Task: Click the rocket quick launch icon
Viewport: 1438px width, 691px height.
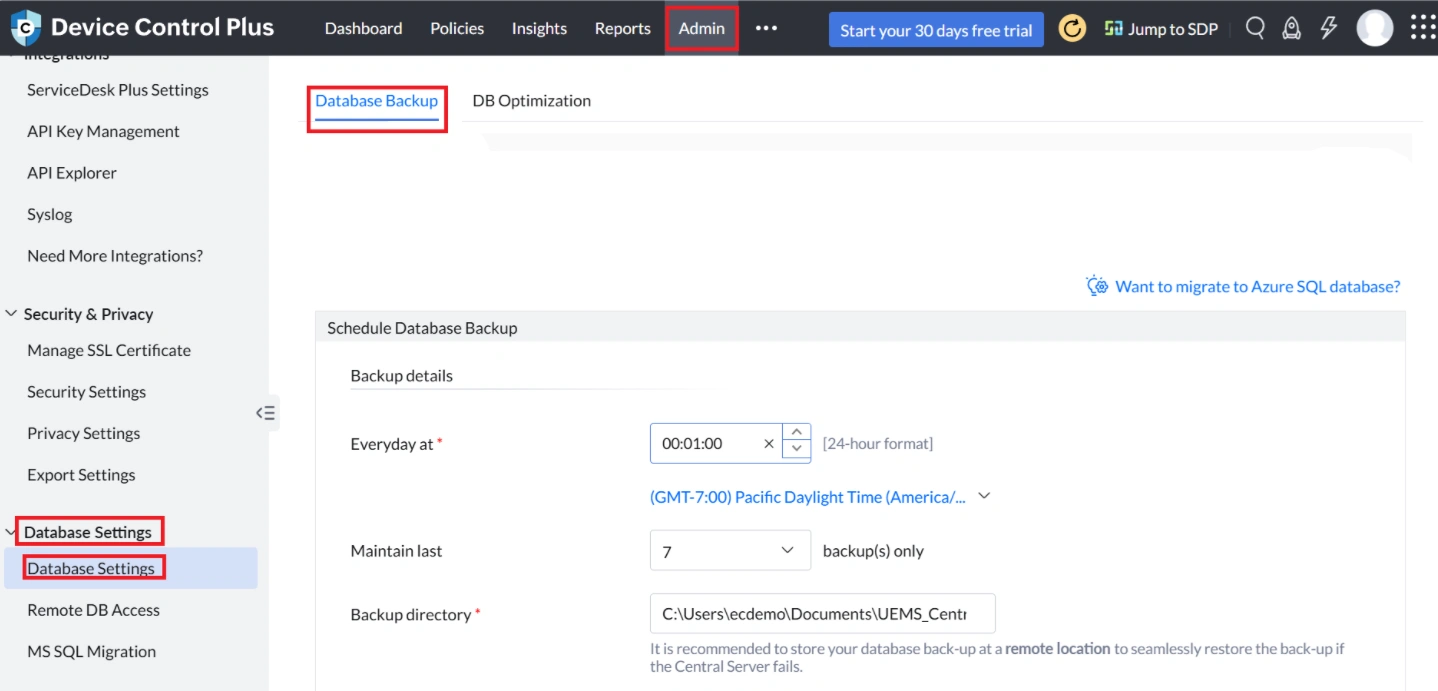Action: click(1292, 28)
